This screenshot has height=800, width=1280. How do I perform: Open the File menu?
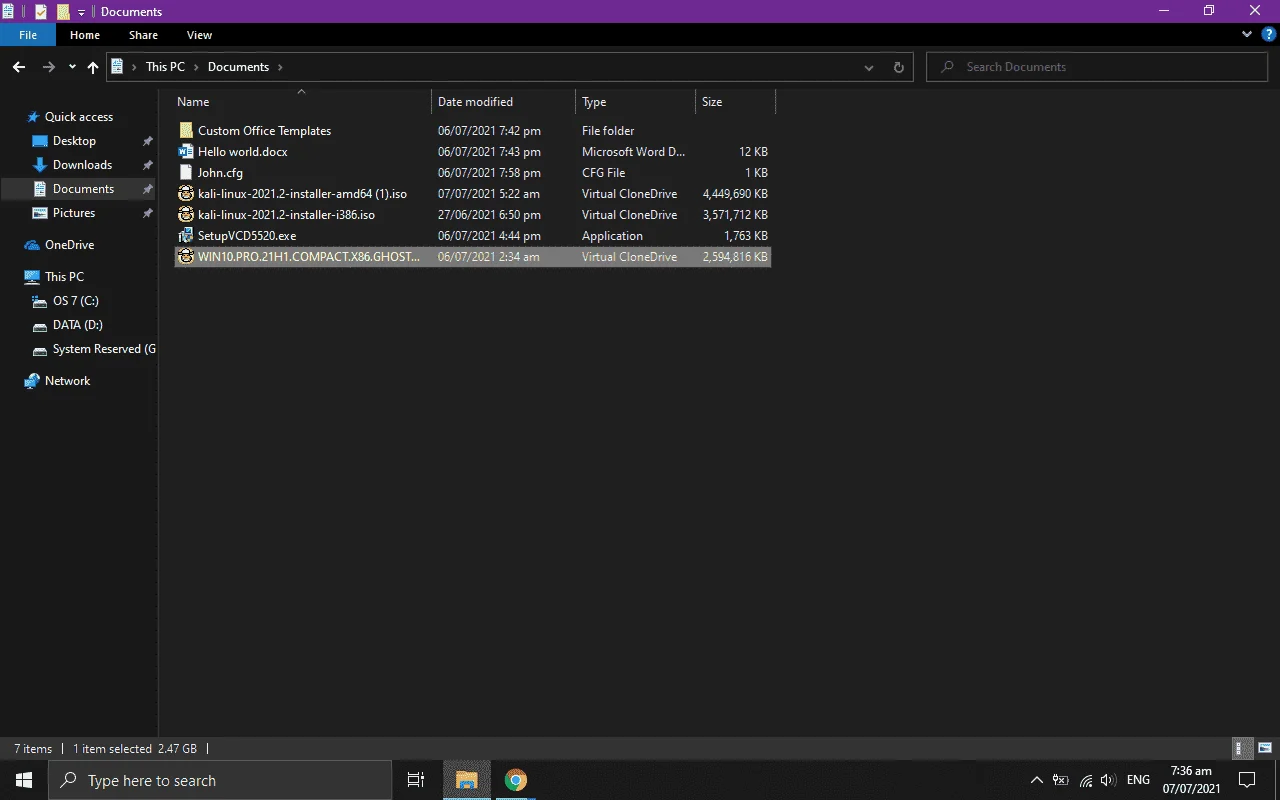28,35
